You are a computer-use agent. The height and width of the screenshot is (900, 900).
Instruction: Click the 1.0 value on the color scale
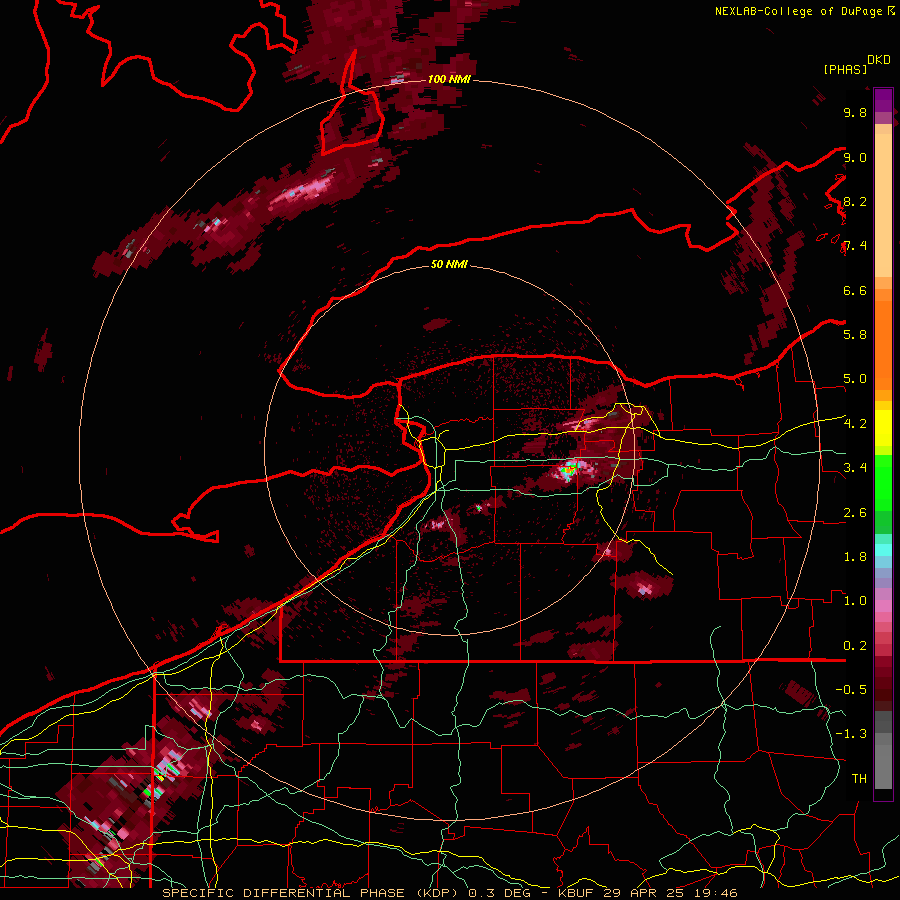[855, 601]
